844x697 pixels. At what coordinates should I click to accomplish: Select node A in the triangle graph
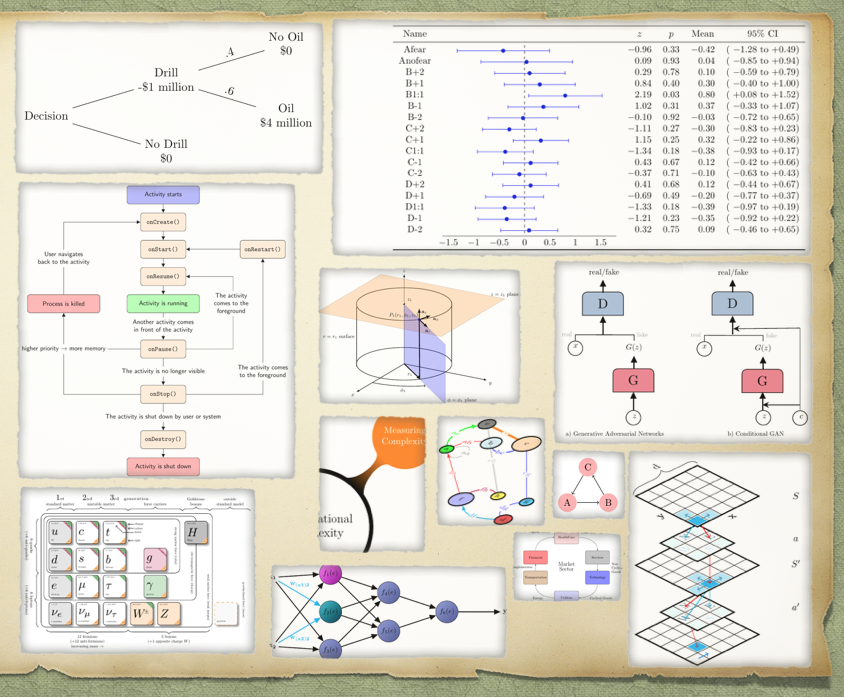[x=567, y=503]
